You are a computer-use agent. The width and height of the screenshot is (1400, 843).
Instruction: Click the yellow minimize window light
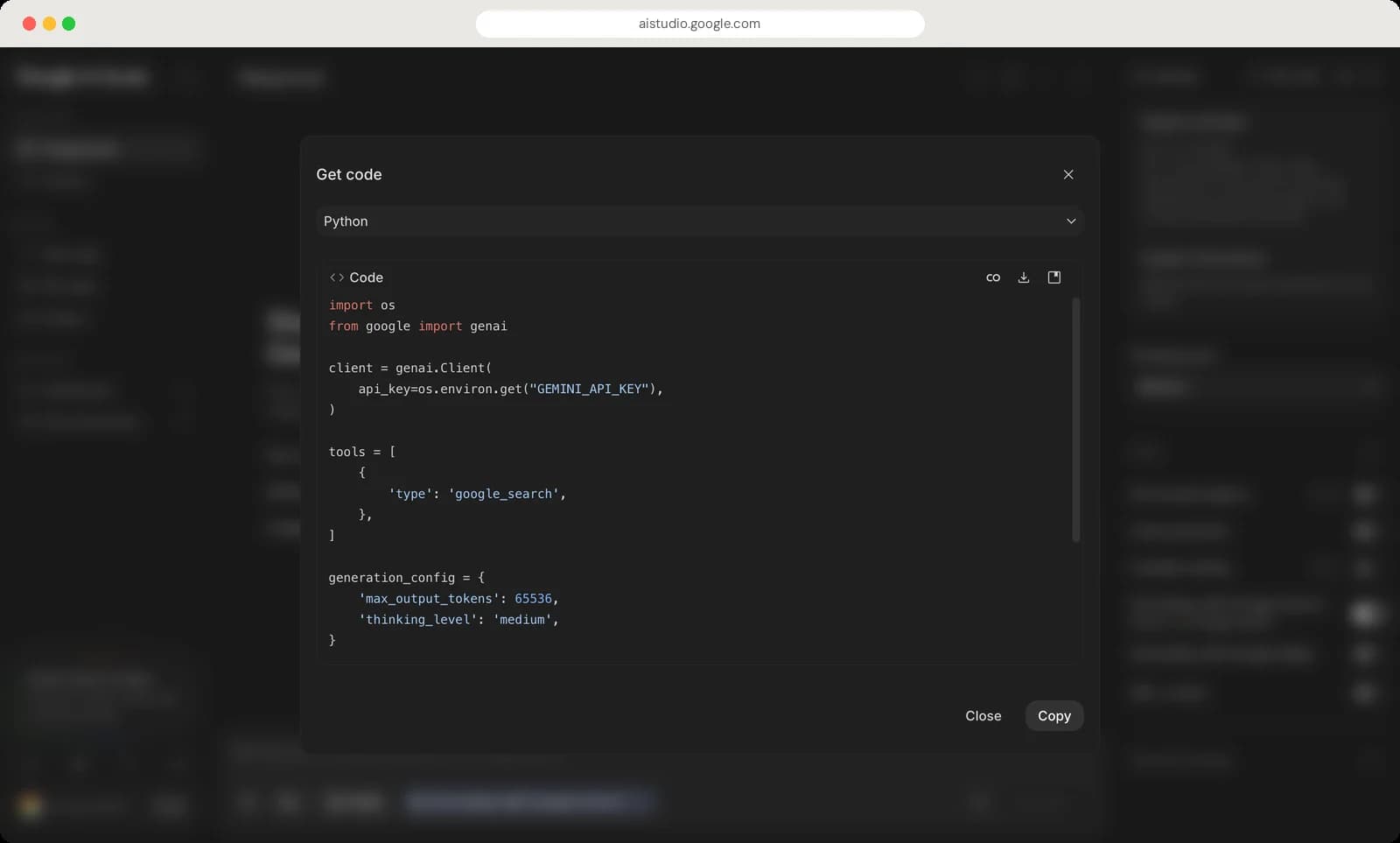pyautogui.click(x=49, y=24)
